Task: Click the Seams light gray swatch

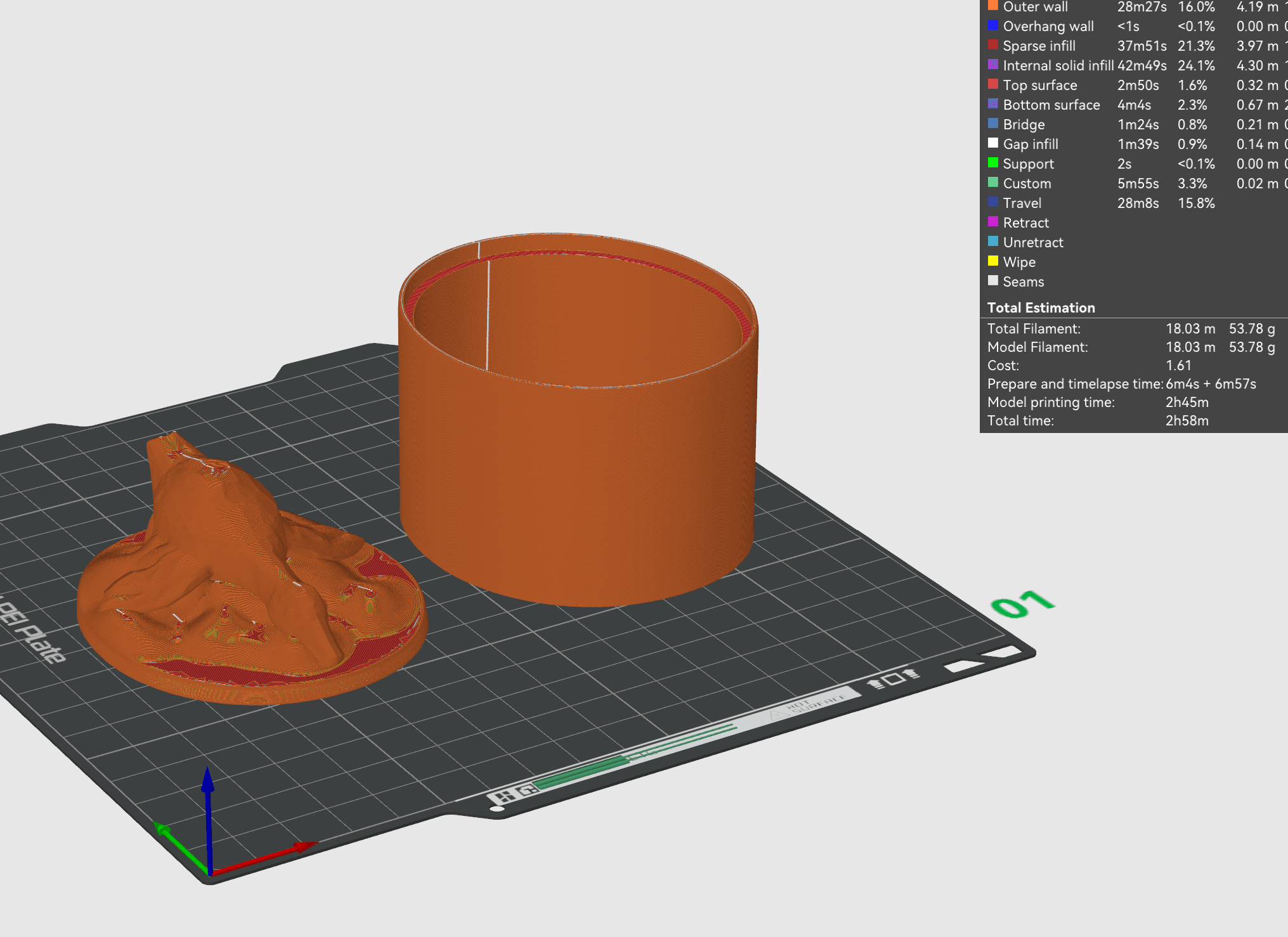Action: pyautogui.click(x=993, y=281)
